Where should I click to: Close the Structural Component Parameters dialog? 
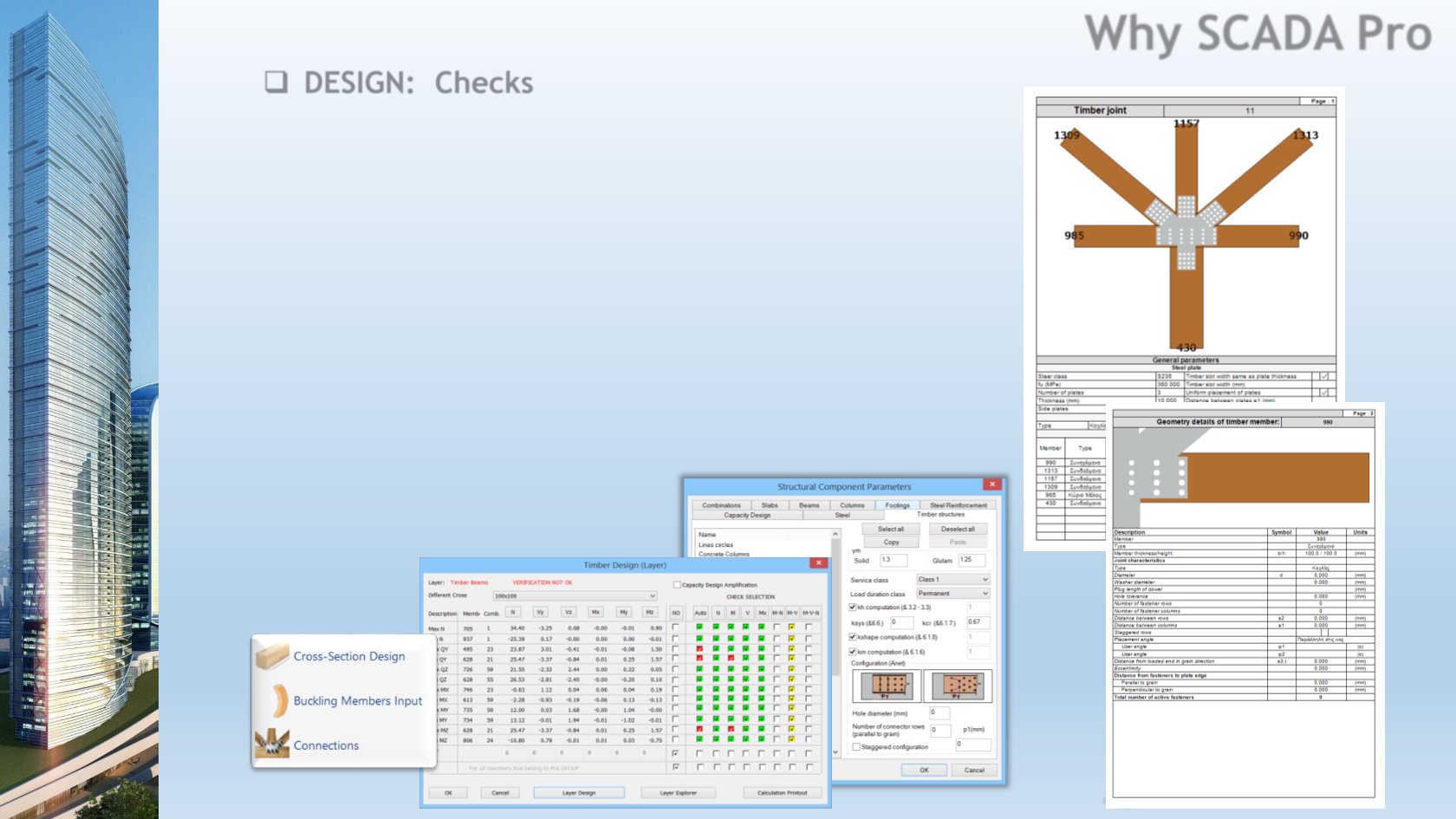coord(992,484)
